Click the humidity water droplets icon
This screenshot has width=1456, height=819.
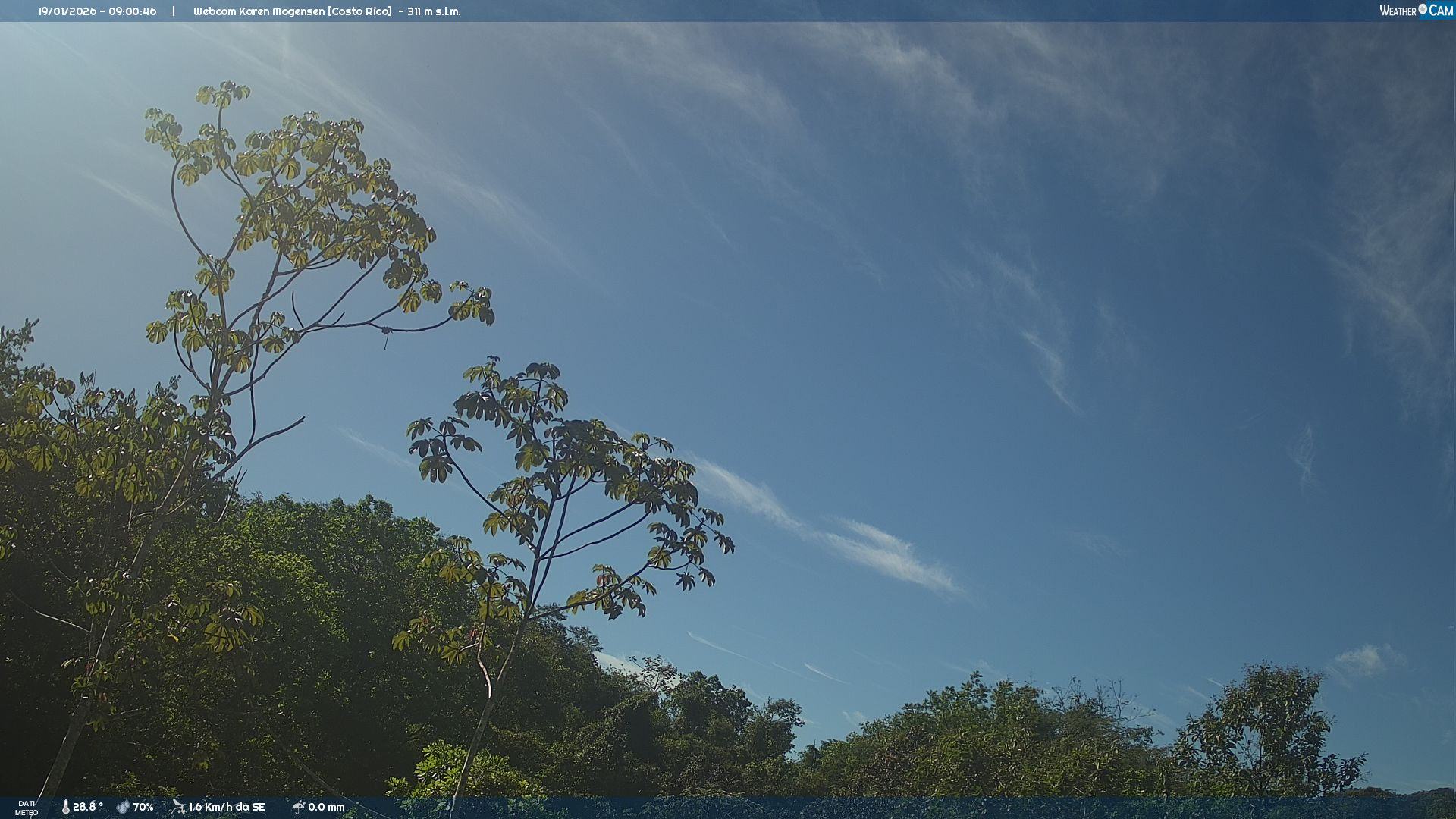[123, 807]
